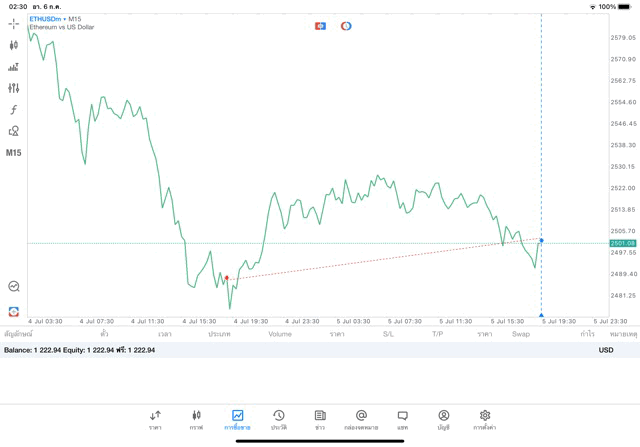This screenshot has width=640, height=447.
Task: Sort positions by Volume column header
Action: point(280,334)
